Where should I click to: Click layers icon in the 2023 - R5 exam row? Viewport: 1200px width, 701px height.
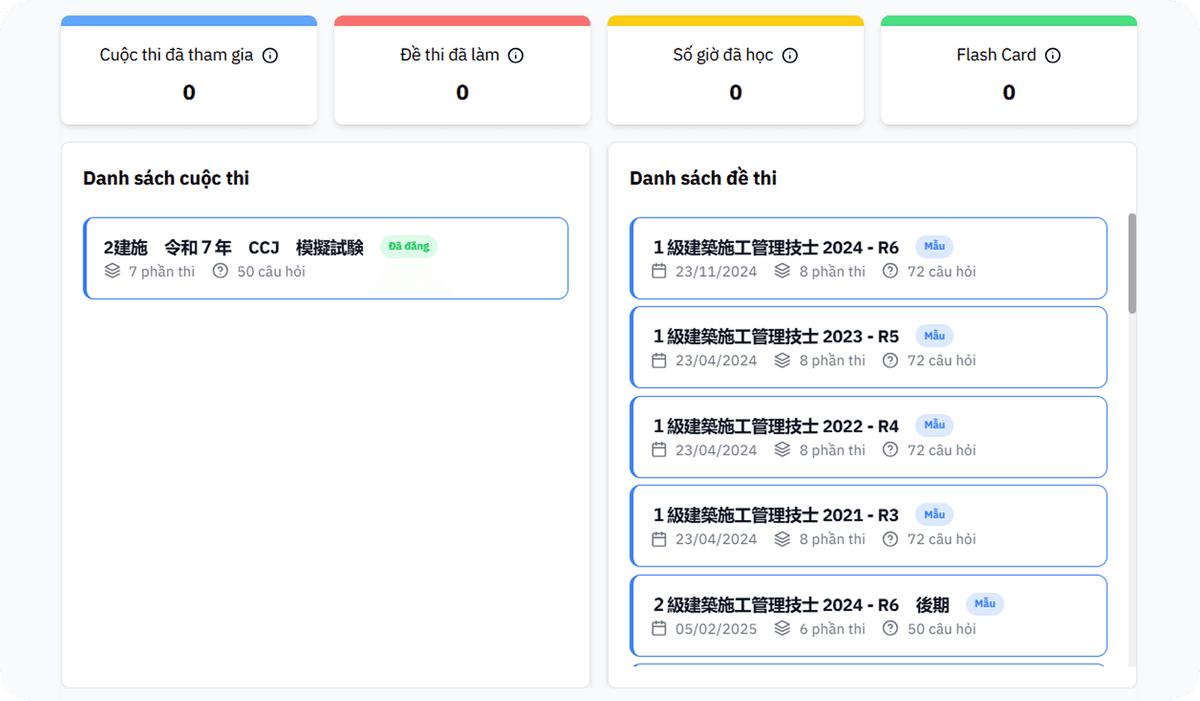click(x=782, y=360)
